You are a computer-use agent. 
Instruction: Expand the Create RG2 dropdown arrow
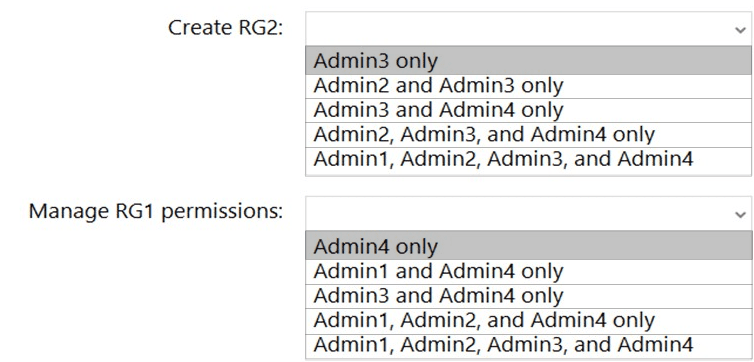click(x=741, y=30)
